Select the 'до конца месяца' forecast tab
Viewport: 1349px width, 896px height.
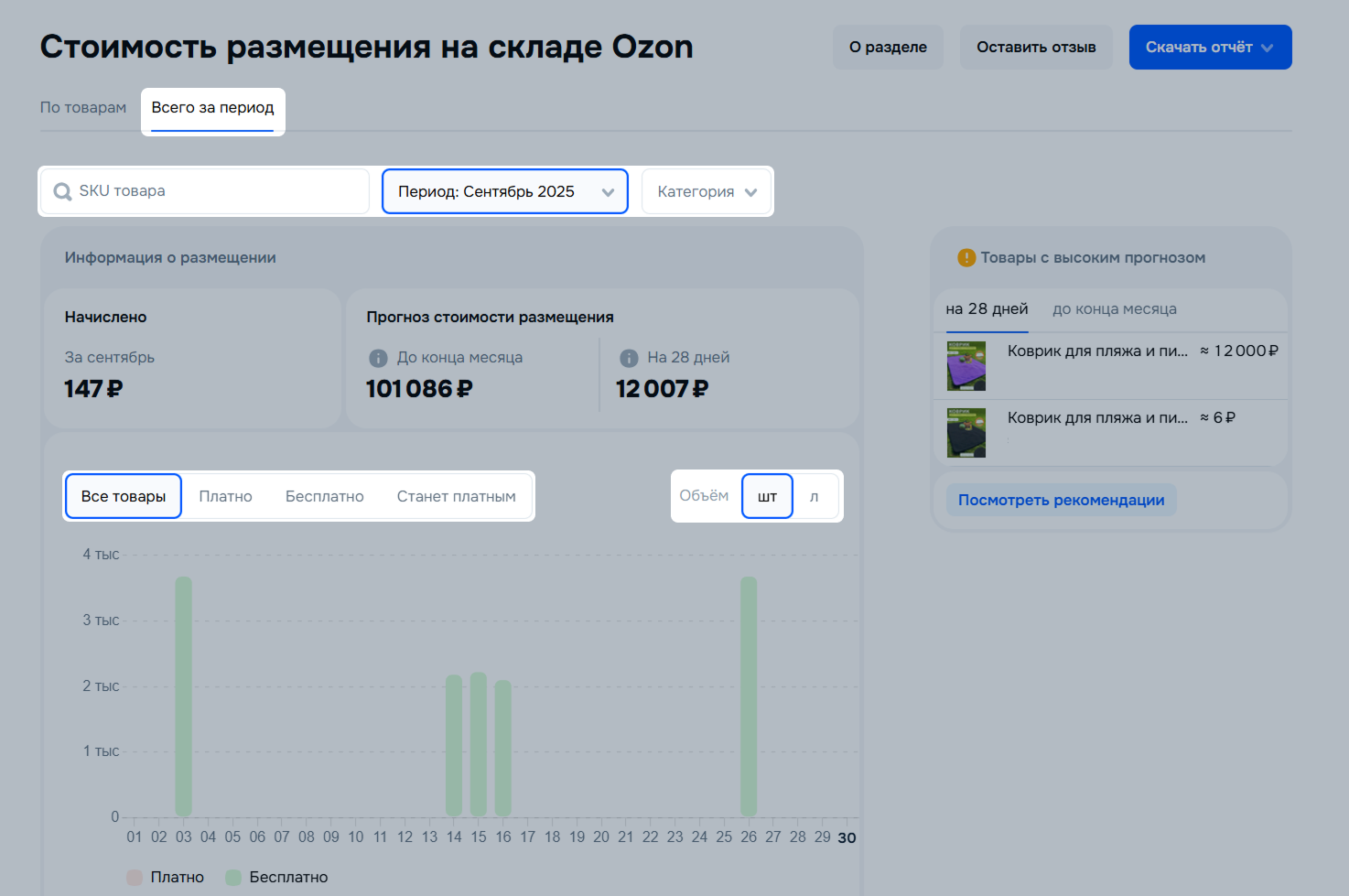1114,309
